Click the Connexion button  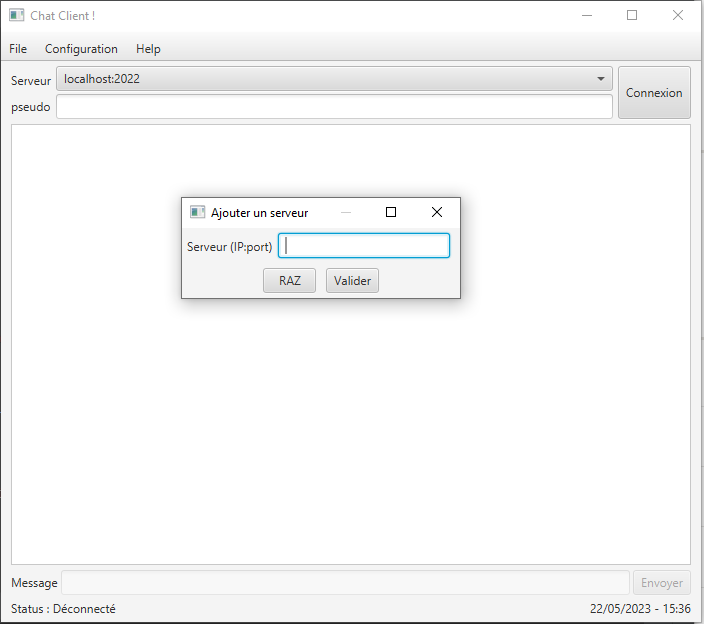click(654, 92)
